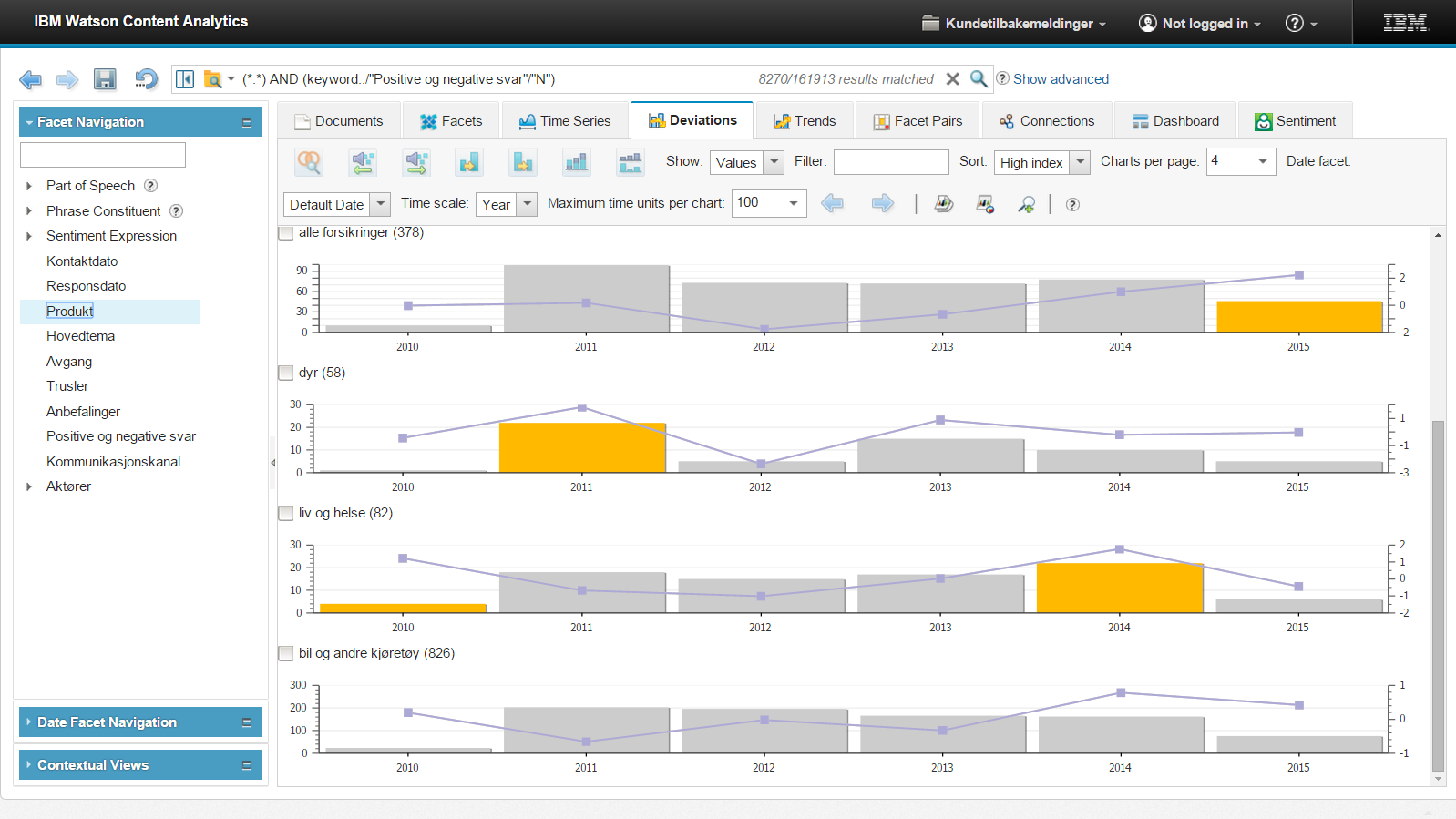Open help for Part of Speech facet
Viewport: 1456px width, 819px height.
[x=151, y=186]
